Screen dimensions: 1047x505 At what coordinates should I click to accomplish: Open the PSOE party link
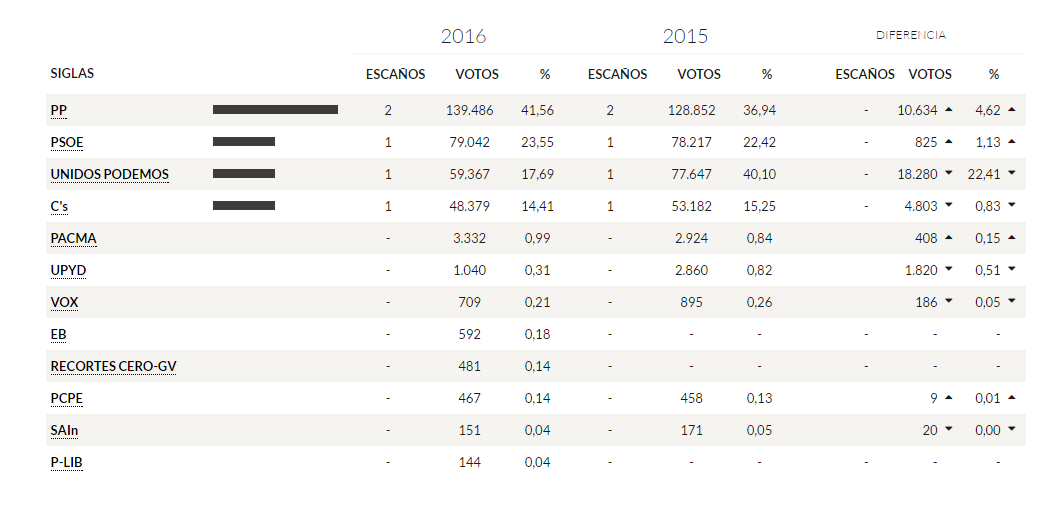67,142
